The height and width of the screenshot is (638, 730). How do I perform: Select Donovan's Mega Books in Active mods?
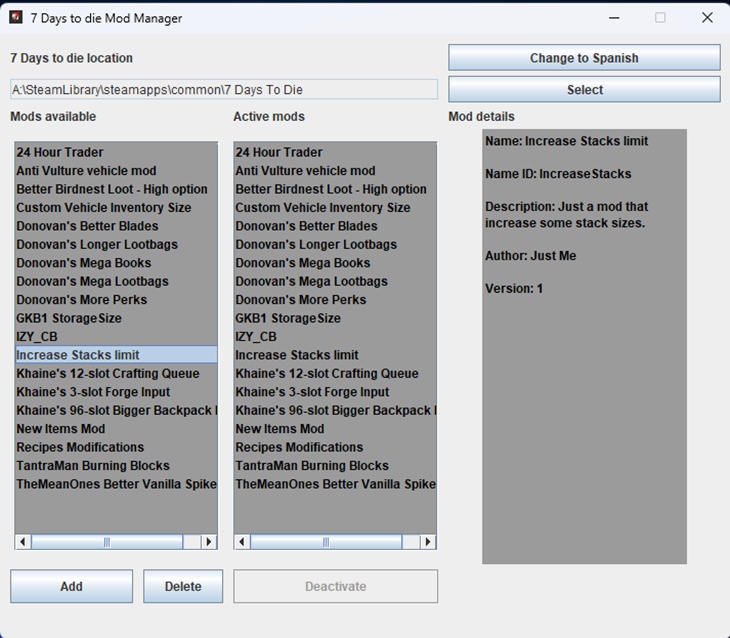click(335, 263)
